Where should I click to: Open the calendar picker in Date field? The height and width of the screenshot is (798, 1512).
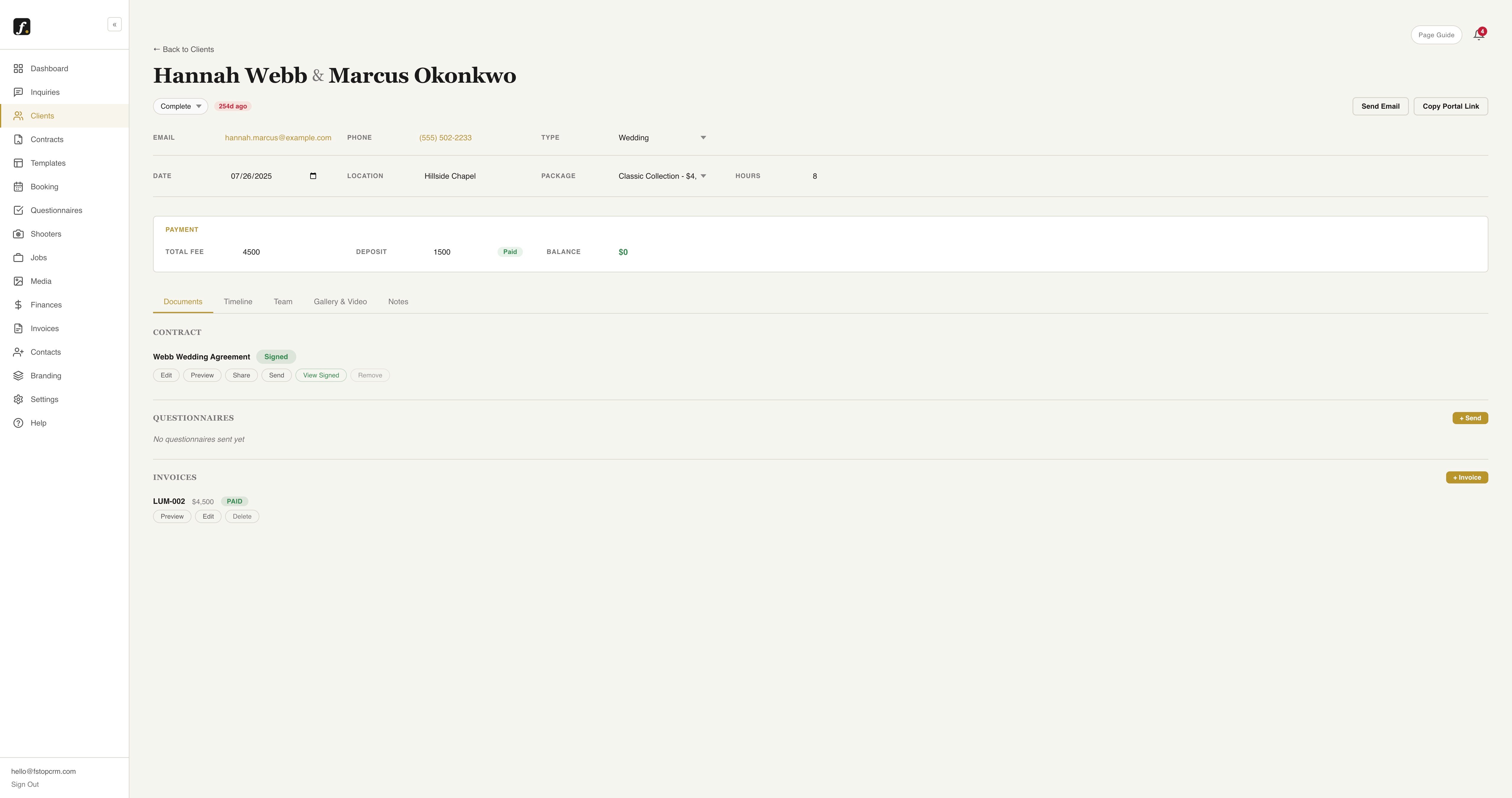(313, 176)
